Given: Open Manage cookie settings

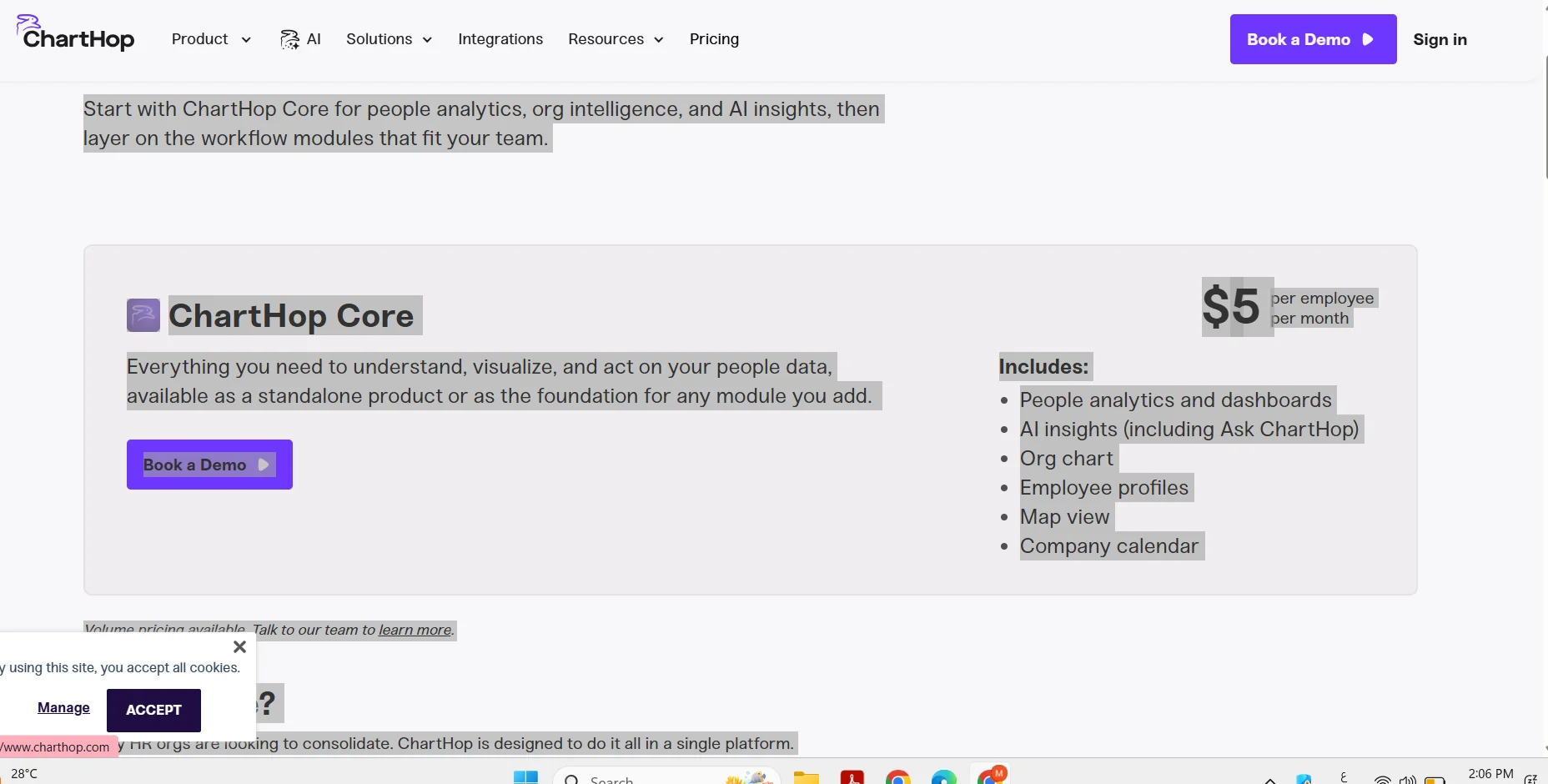Looking at the screenshot, I should coord(63,707).
